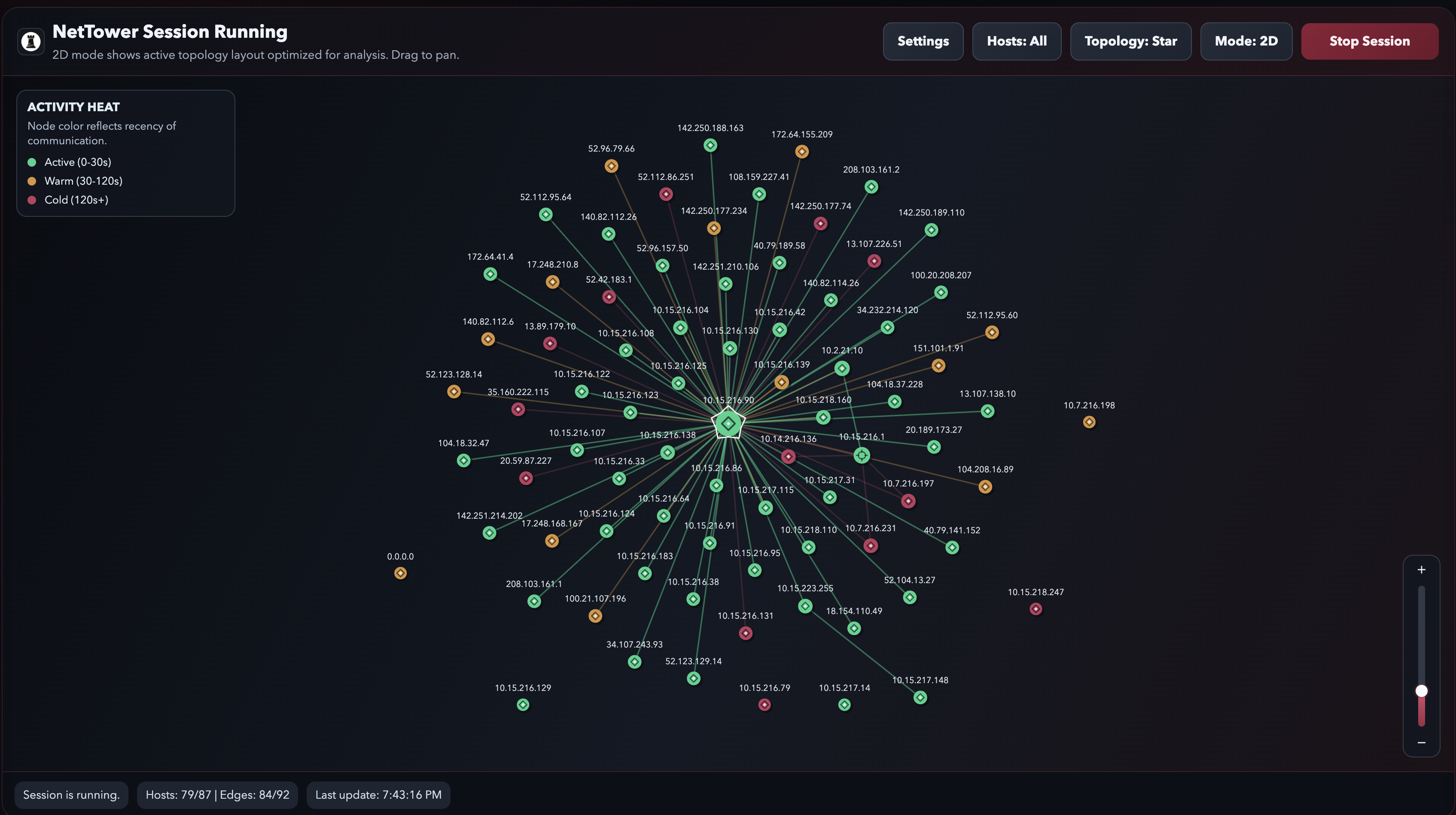The height and width of the screenshot is (815, 1456).
Task: Select cold node 10.15.216.79
Action: tap(764, 705)
